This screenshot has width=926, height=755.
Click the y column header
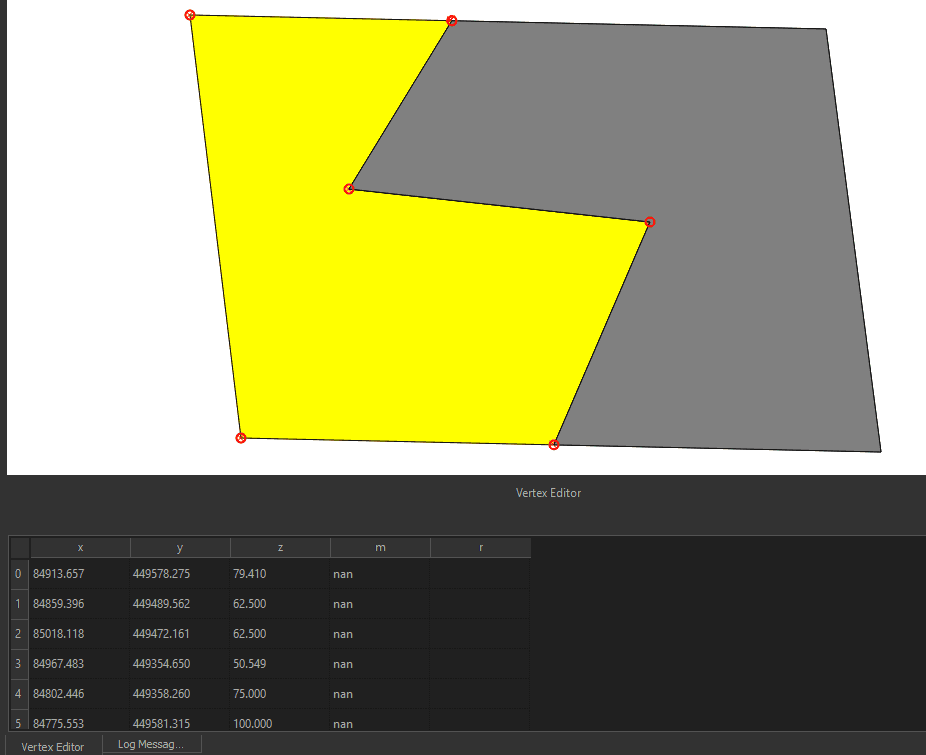pos(180,547)
